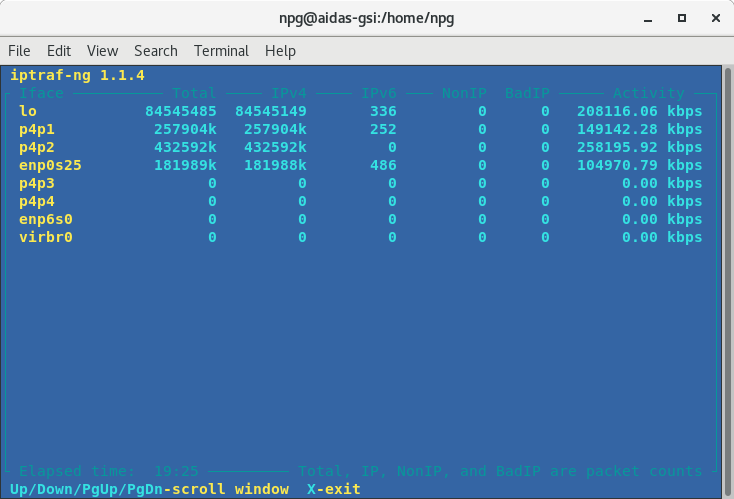Viewport: 734px width, 499px height.
Task: Select the enp6s0 interface name
Action: pyautogui.click(x=46, y=219)
